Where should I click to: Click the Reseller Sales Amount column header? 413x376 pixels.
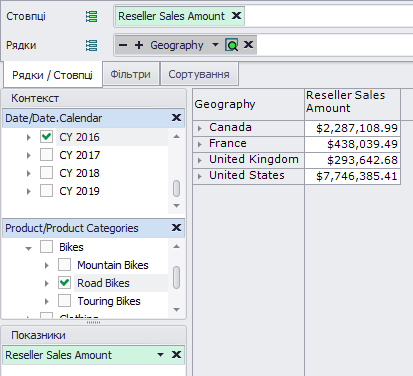click(352, 104)
